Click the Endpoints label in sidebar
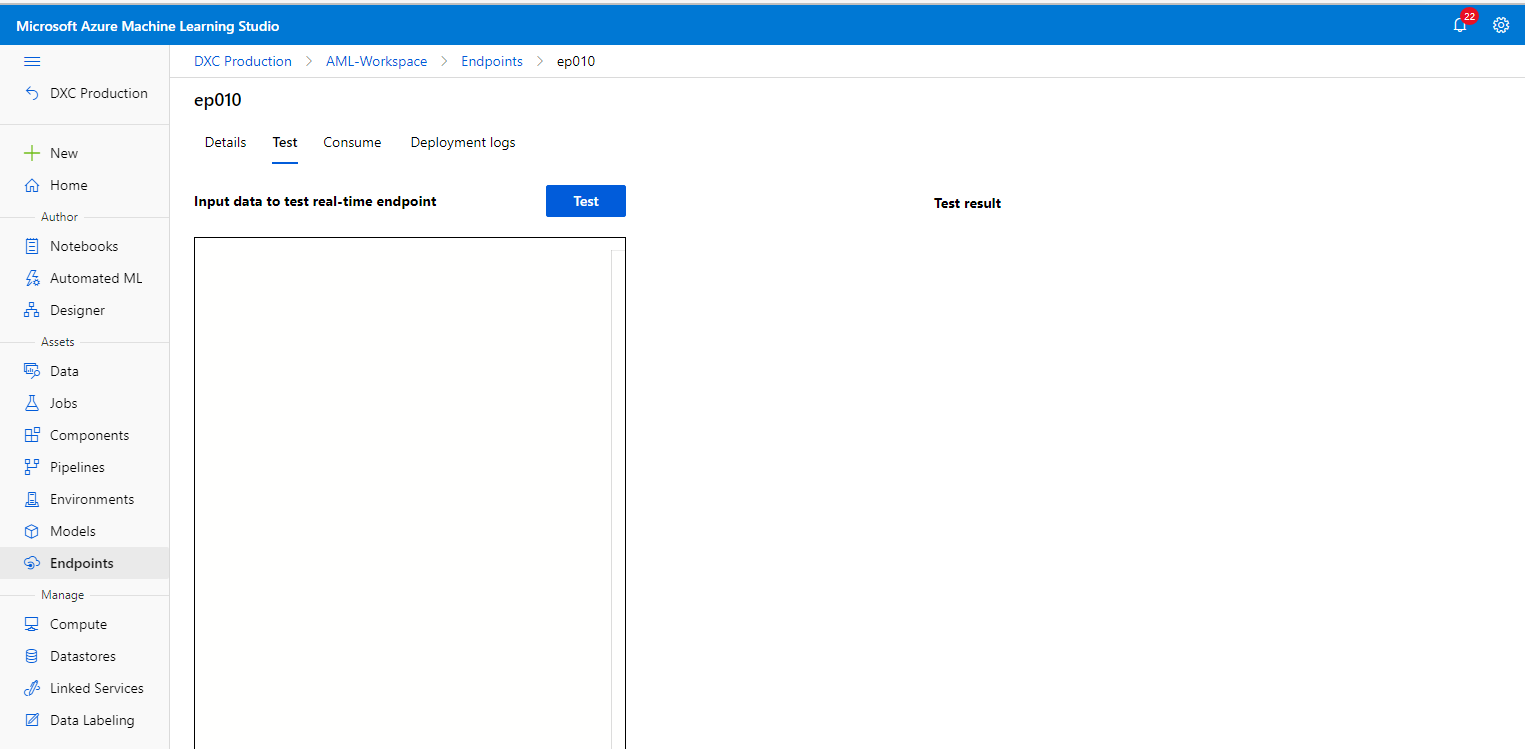Screen dimensions: 1525x749 (82, 563)
